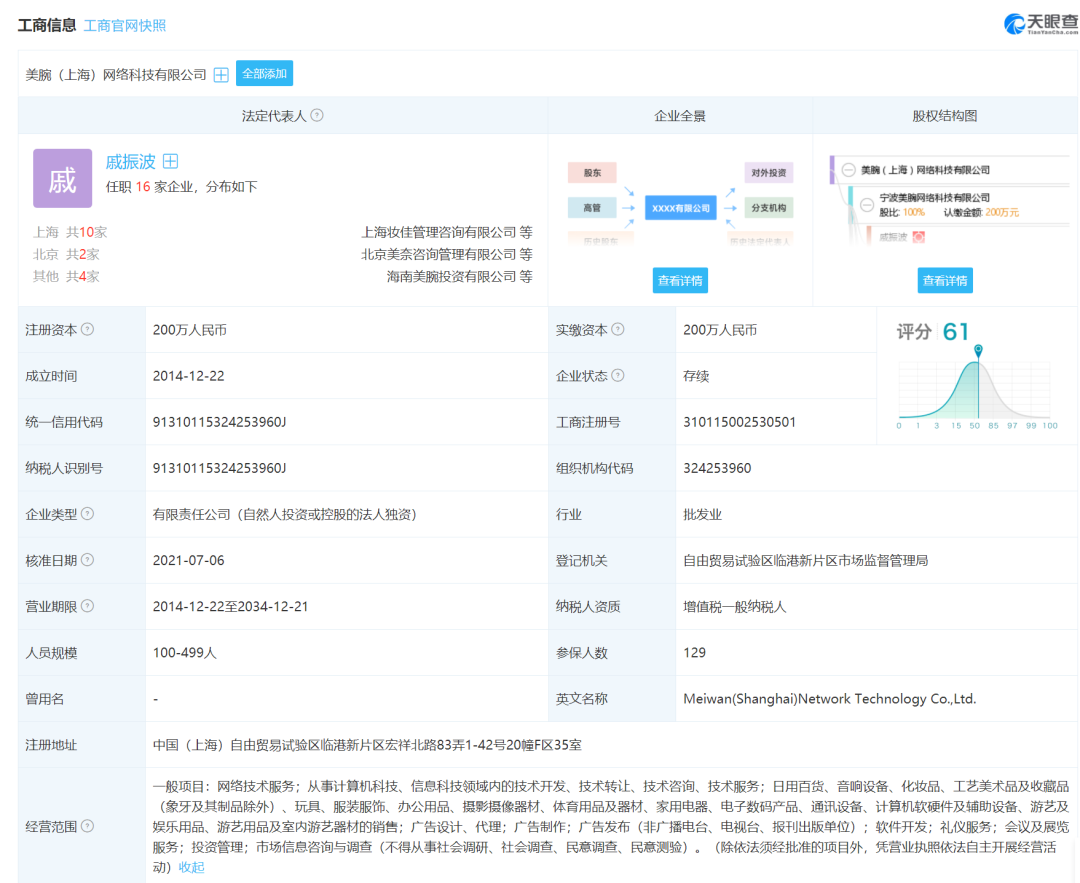Click the 其他 共4家 row
Viewport: 1080px width, 883px height.
[66, 276]
